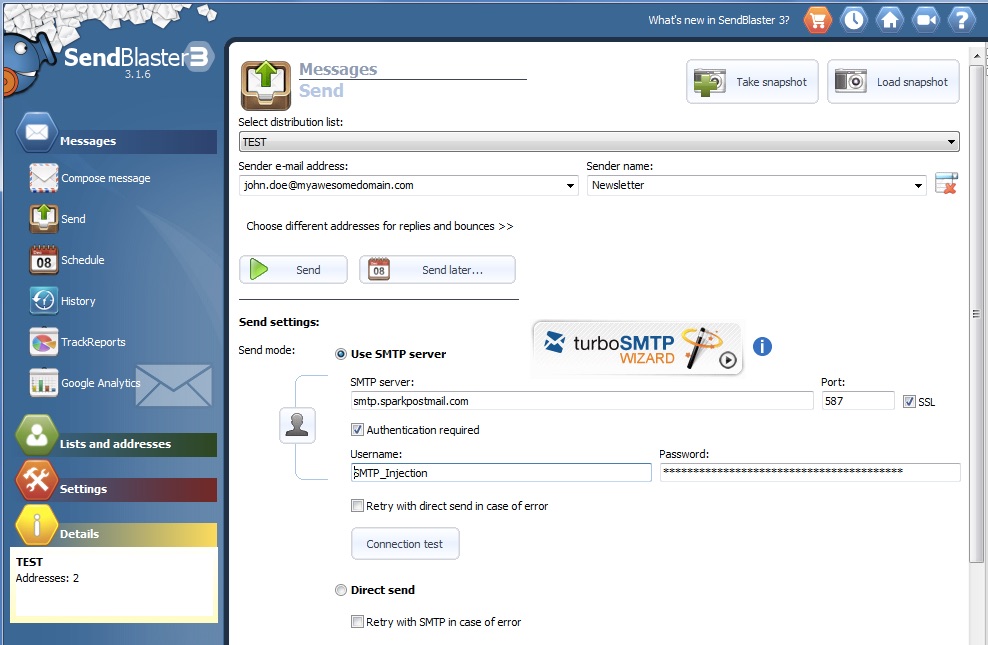Go to home icon in top bar
The height and width of the screenshot is (645, 988).
click(x=890, y=20)
